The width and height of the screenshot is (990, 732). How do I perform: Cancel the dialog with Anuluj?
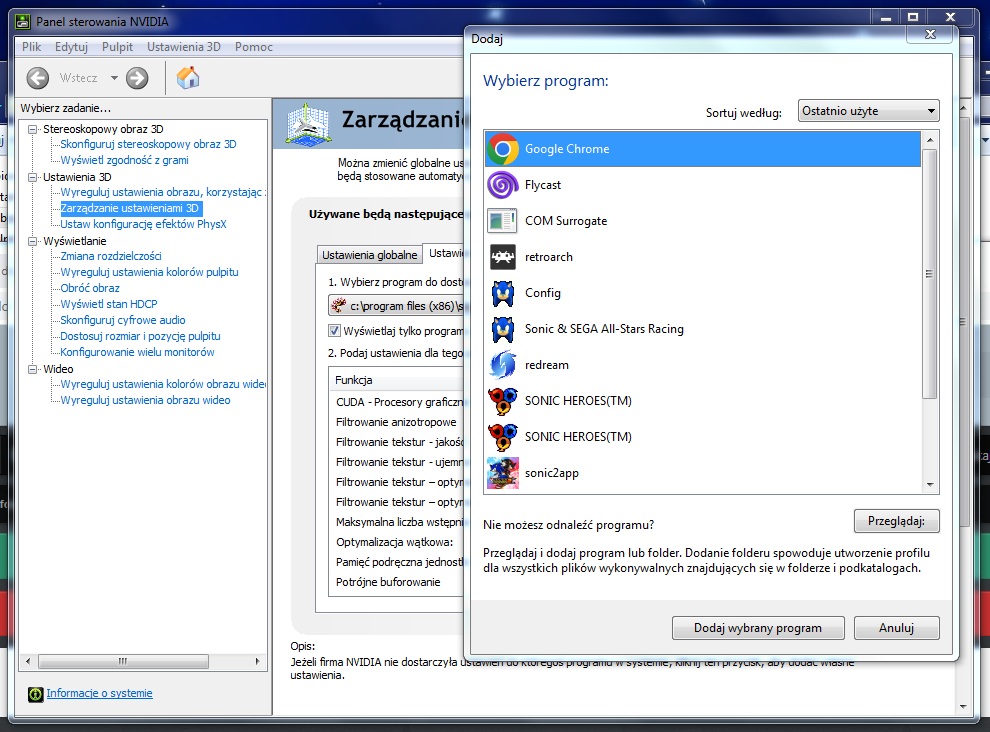click(x=897, y=628)
